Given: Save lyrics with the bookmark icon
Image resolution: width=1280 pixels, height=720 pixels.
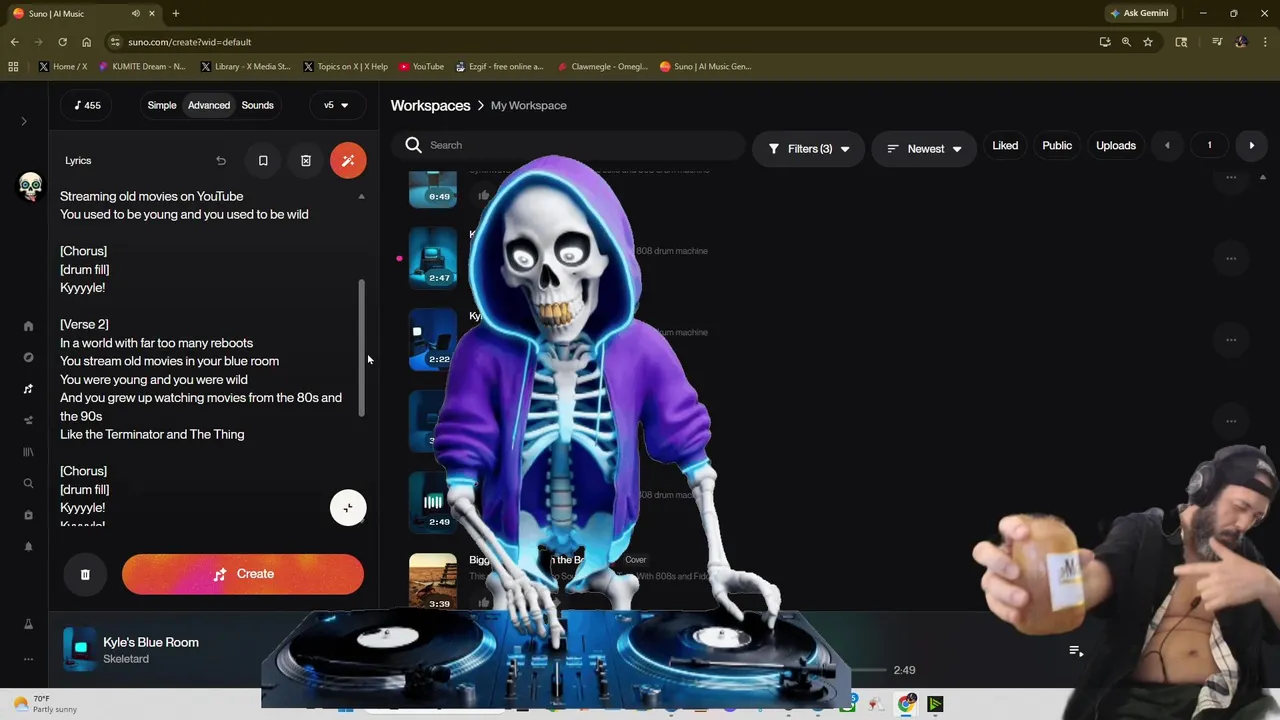Looking at the screenshot, I should click(263, 160).
